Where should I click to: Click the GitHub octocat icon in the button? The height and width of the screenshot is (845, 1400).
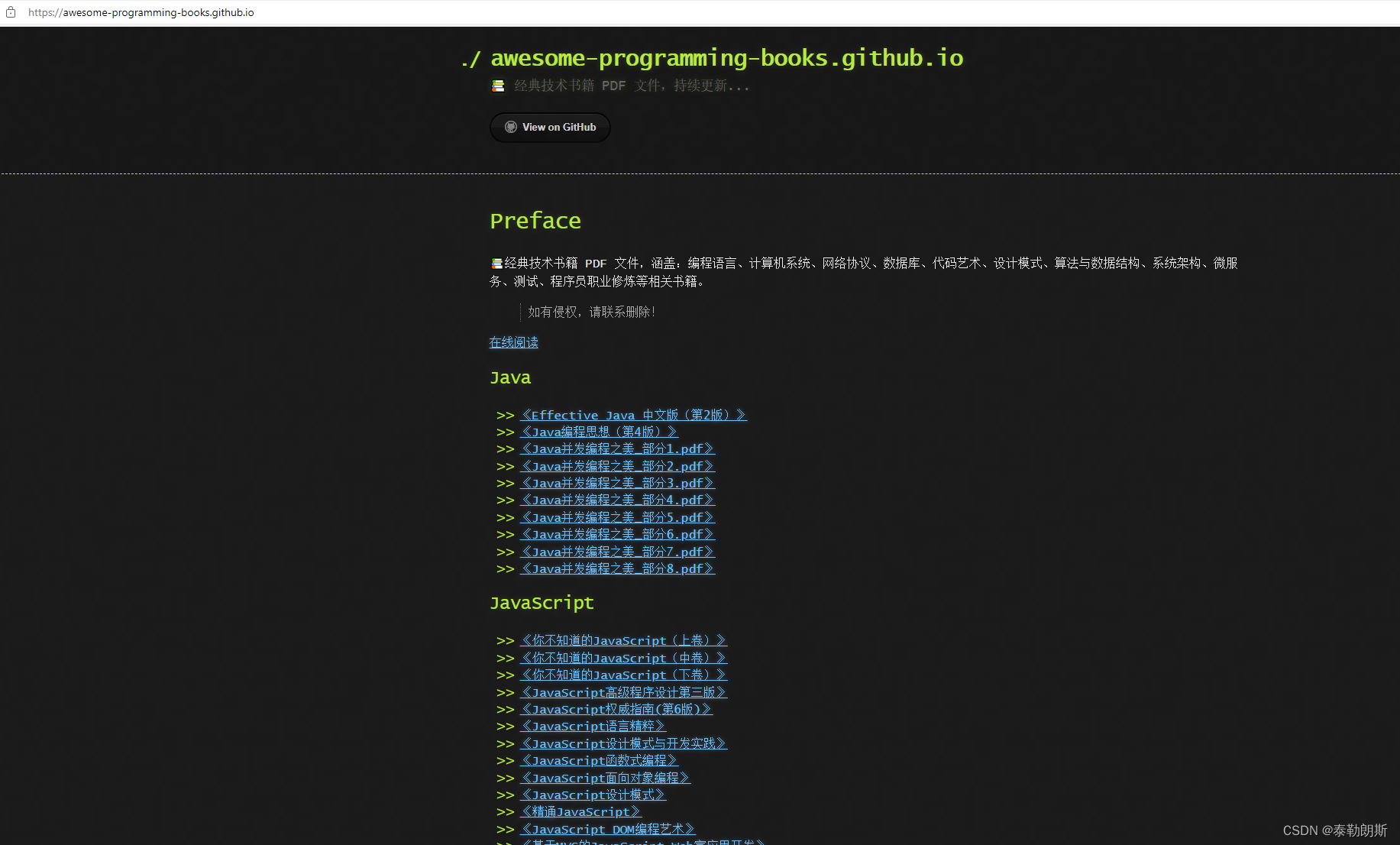click(511, 128)
